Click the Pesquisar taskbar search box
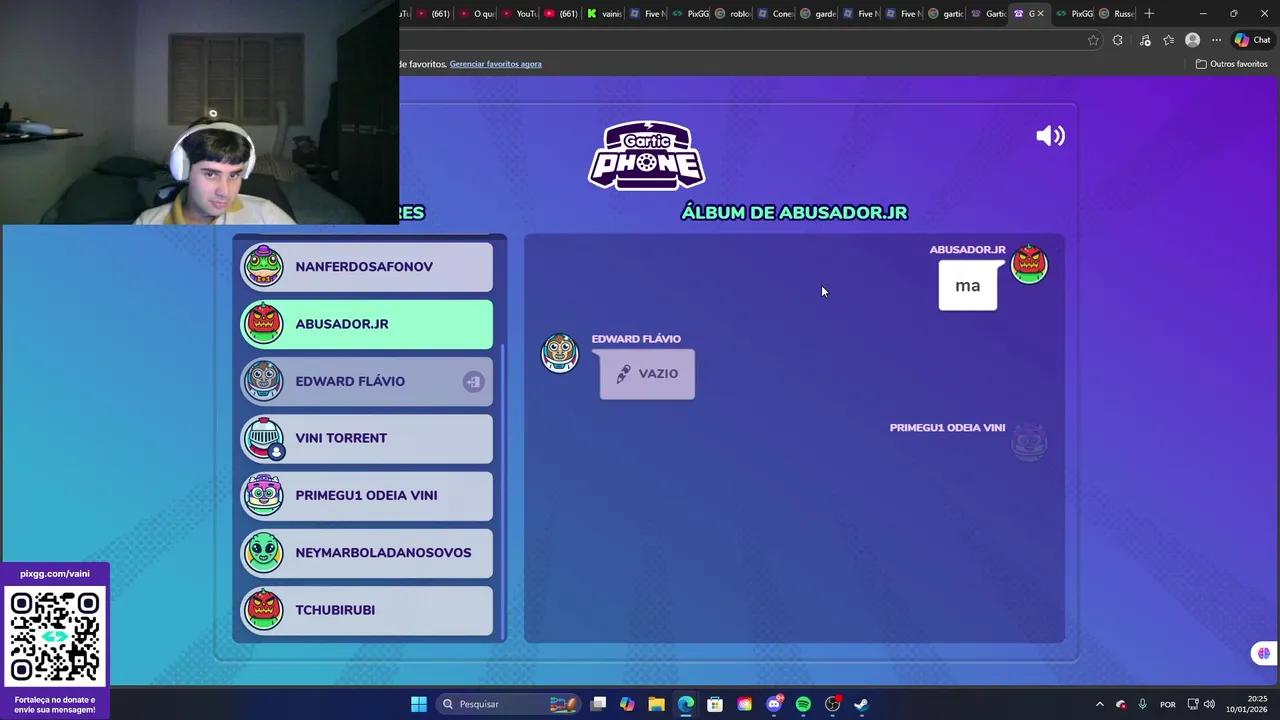Screen dimensions: 1280x720 pos(508,704)
